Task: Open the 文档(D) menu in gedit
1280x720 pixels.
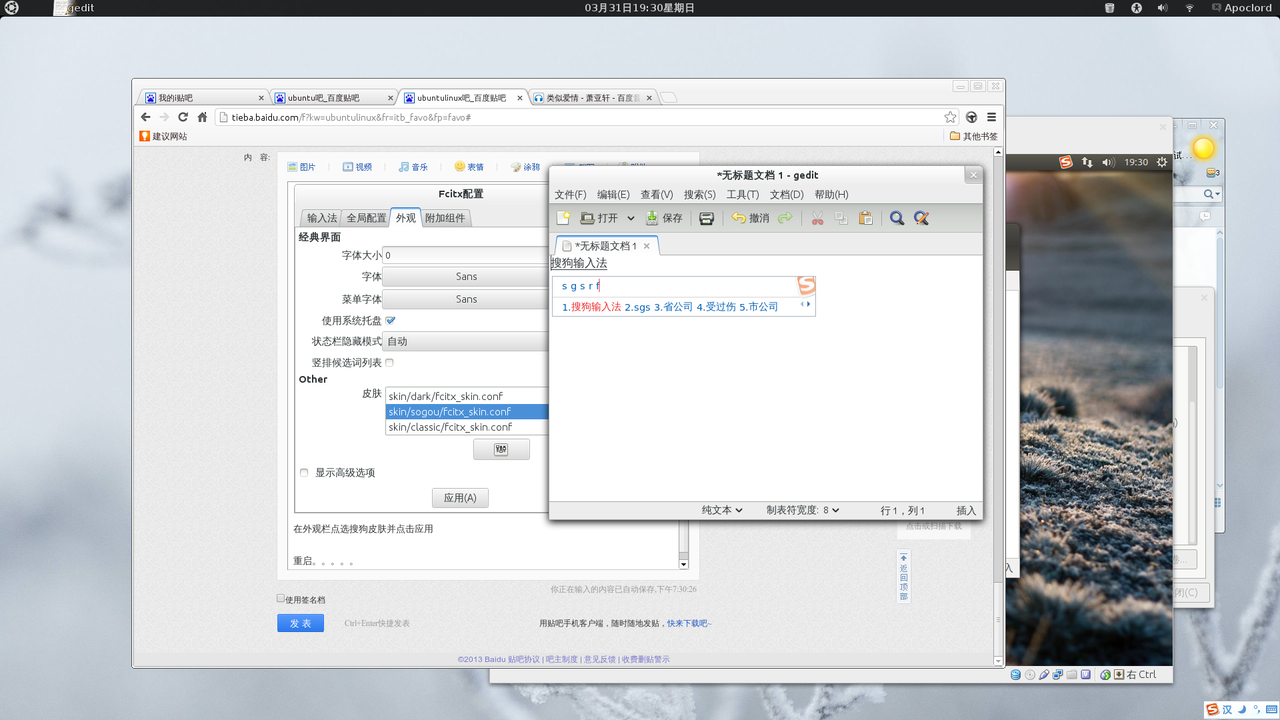Action: (787, 195)
